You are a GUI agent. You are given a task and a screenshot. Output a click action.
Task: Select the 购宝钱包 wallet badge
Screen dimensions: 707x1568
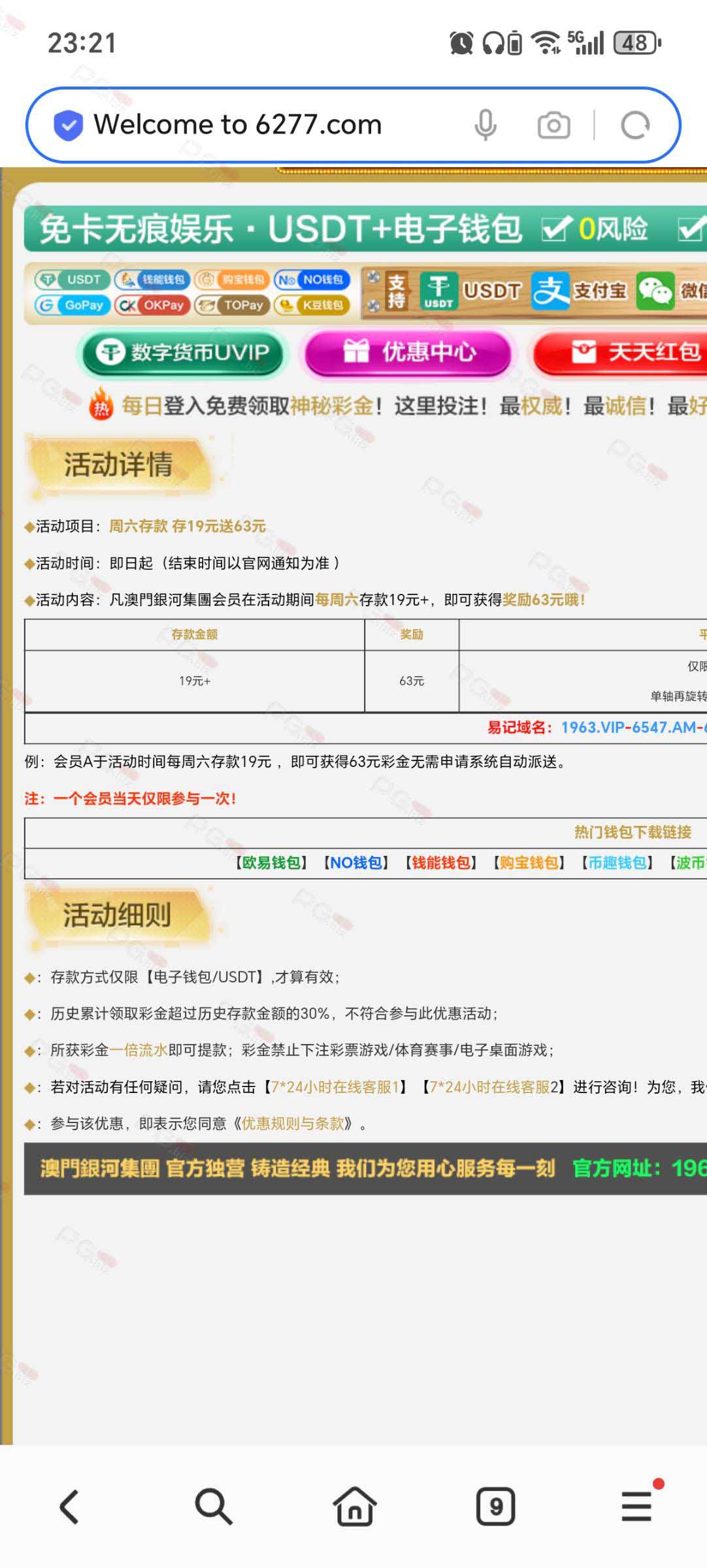(x=232, y=280)
